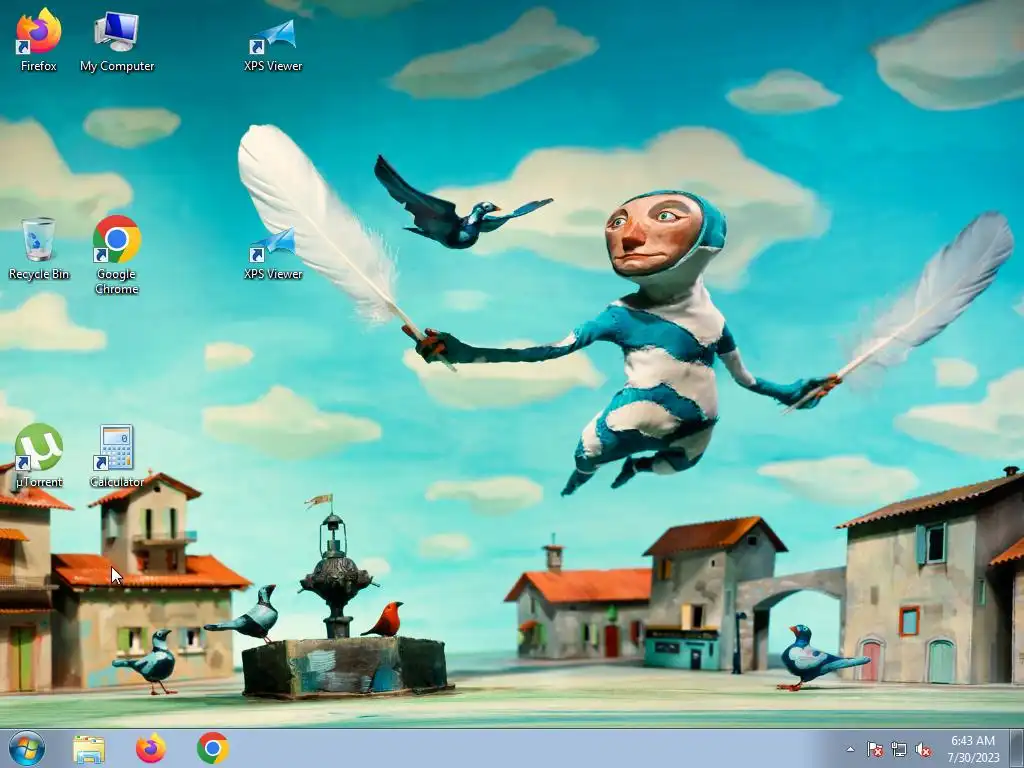Open the muted volume tray icon
This screenshot has height=768, width=1024.
pyautogui.click(x=923, y=750)
